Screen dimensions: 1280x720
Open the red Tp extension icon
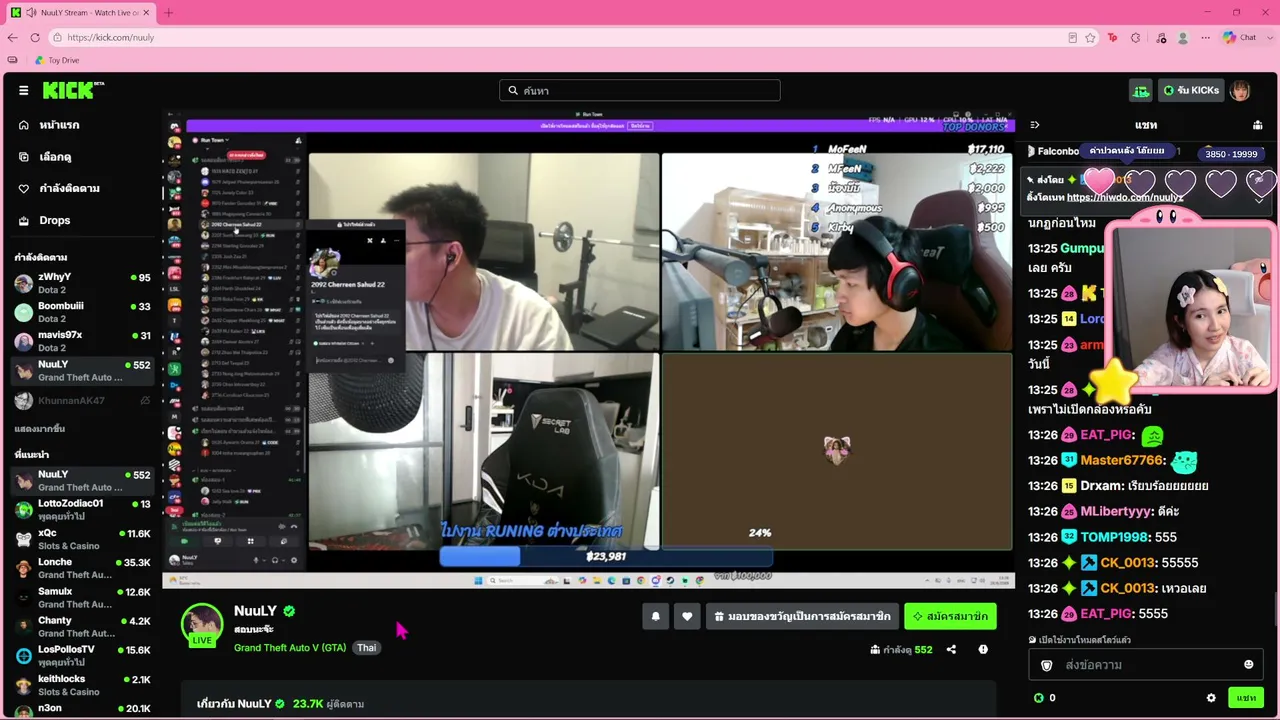(x=1113, y=38)
